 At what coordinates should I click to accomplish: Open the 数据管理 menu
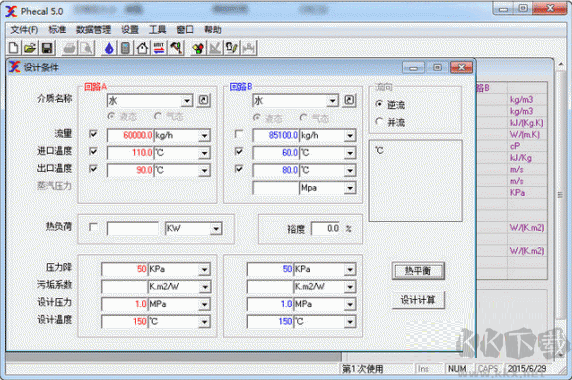[x=93, y=30]
